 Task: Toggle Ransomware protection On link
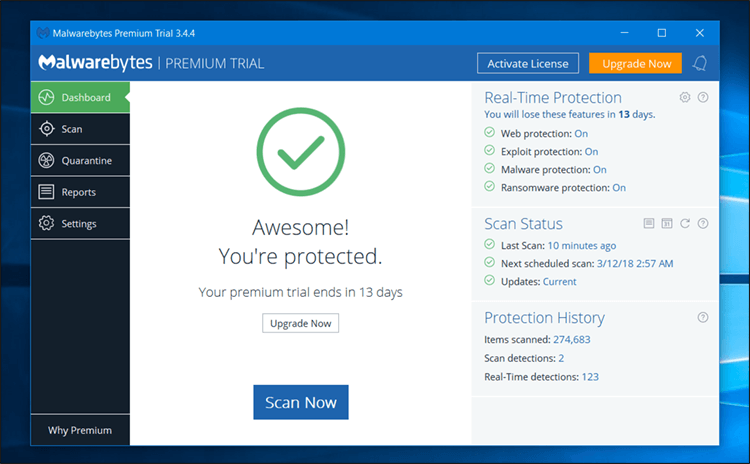pyautogui.click(x=619, y=188)
